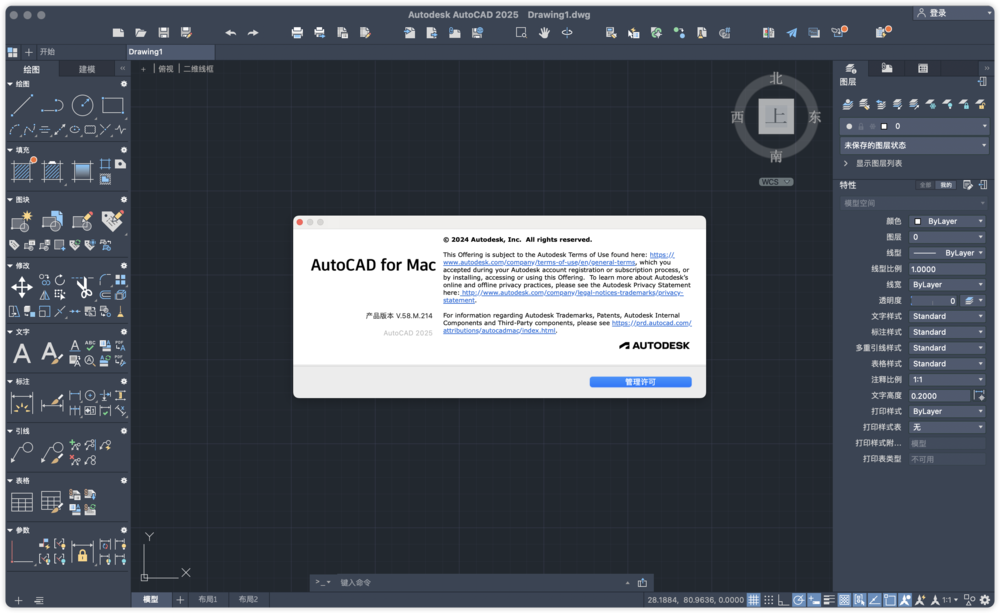Toggle lineweight display in status bar
This screenshot has height=613, width=1000.
[x=829, y=600]
